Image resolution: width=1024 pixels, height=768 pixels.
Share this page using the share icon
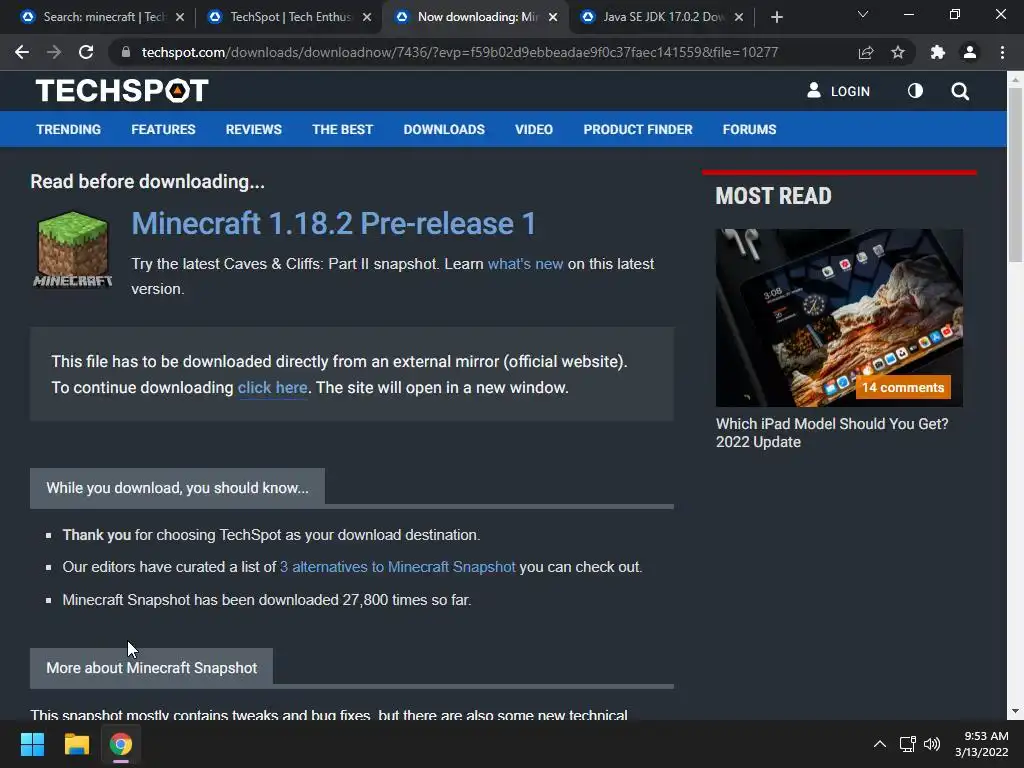tap(866, 52)
